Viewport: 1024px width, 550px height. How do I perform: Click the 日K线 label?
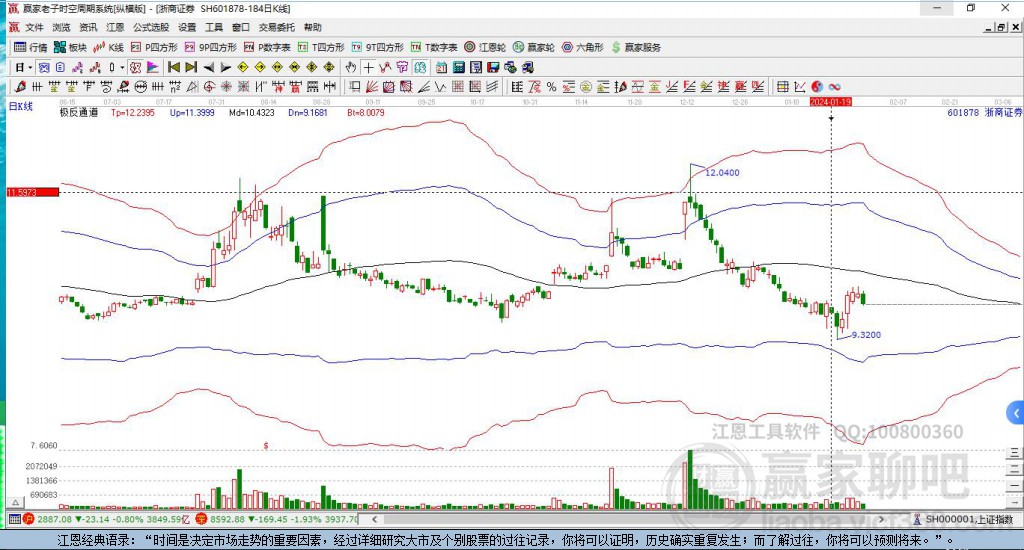pos(20,106)
